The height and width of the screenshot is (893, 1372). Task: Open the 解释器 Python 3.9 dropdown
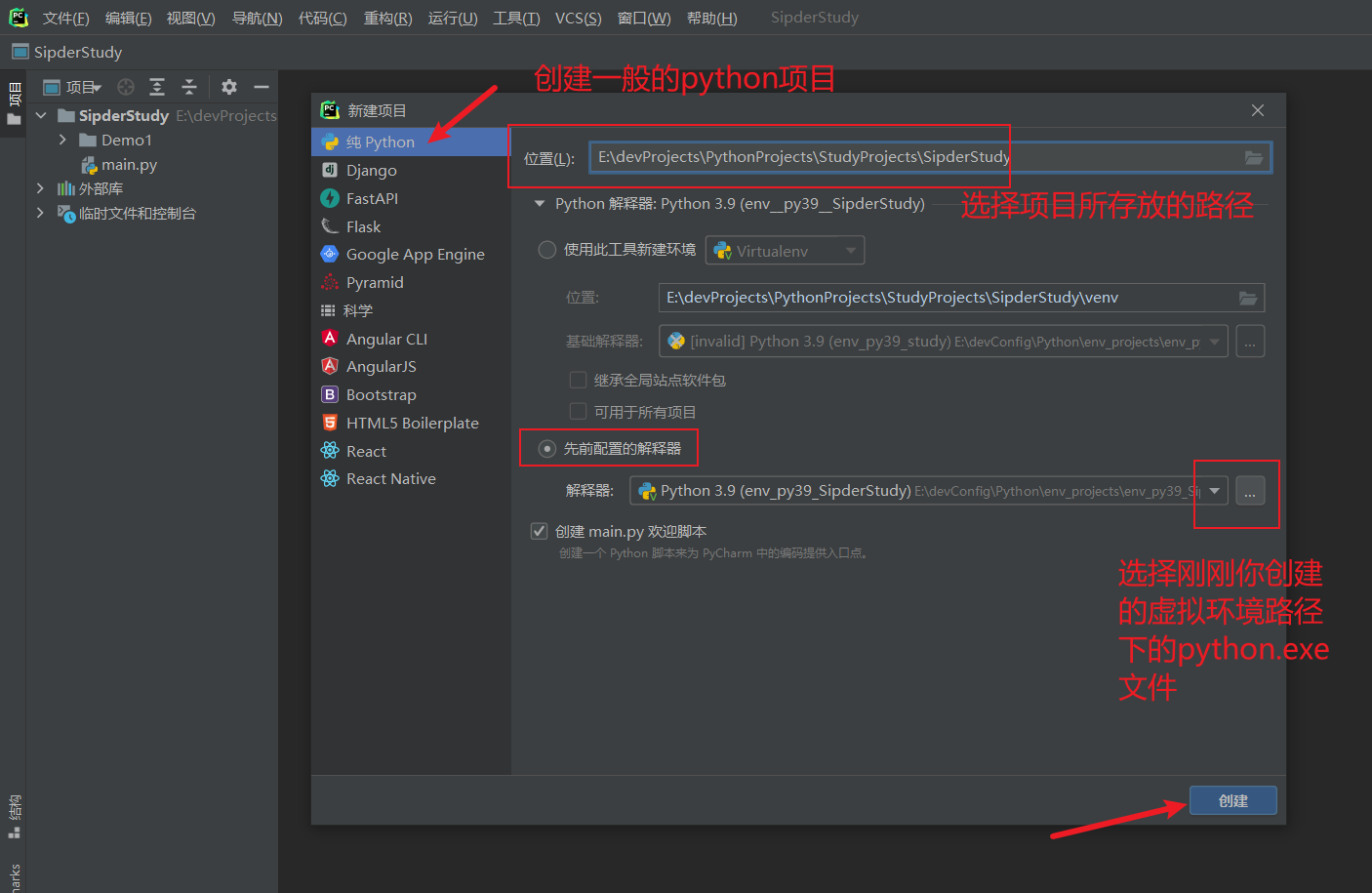pyautogui.click(x=929, y=491)
